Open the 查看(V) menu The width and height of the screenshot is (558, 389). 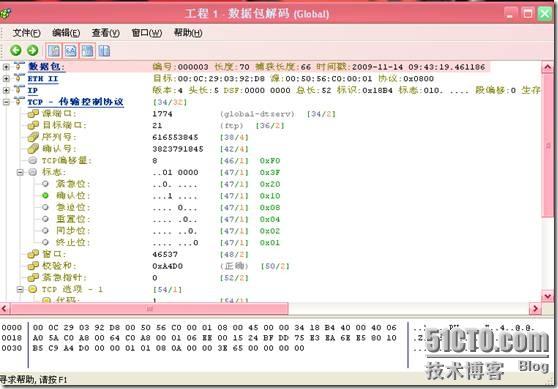click(106, 33)
